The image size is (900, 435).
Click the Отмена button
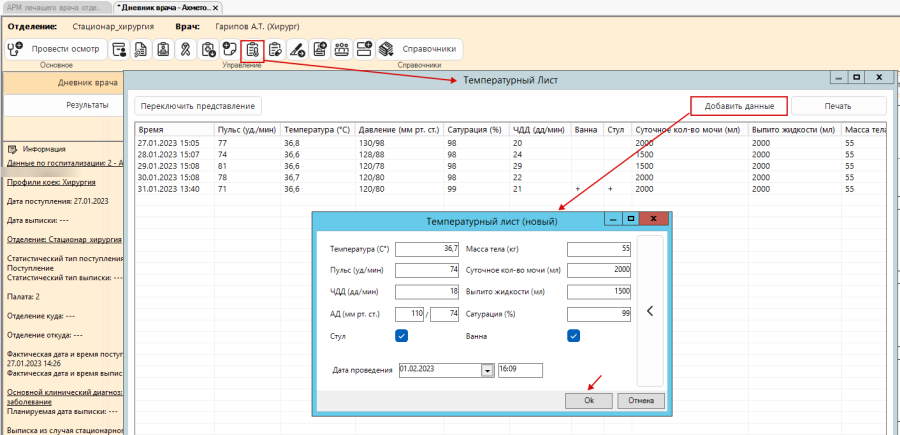pos(641,401)
